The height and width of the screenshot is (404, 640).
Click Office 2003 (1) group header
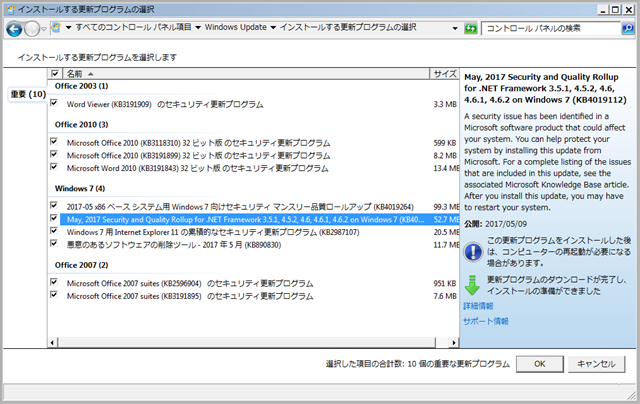(81, 86)
